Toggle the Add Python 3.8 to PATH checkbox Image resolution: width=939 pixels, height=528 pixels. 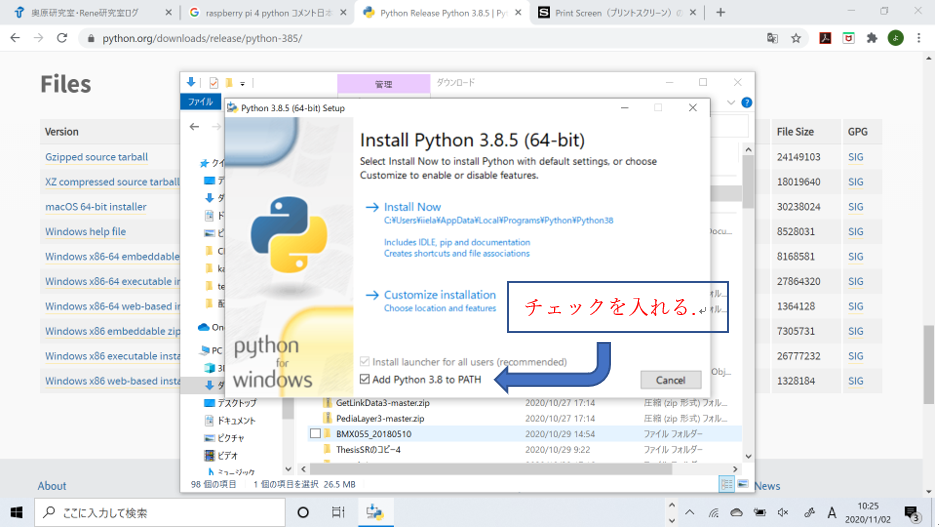click(x=365, y=379)
